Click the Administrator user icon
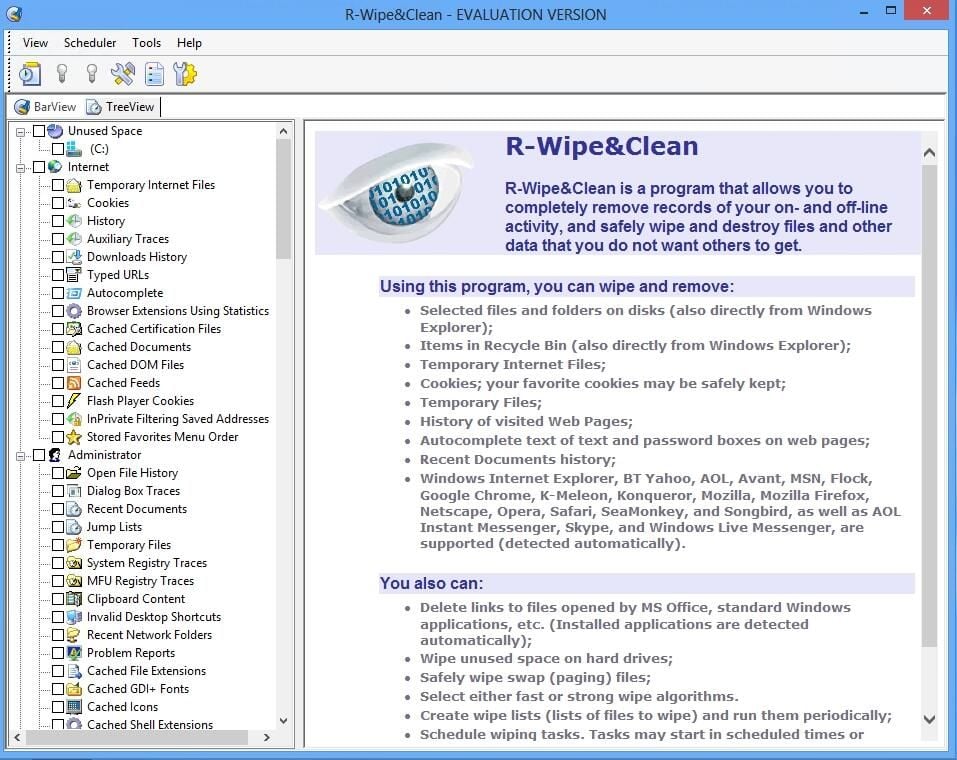 [56, 455]
